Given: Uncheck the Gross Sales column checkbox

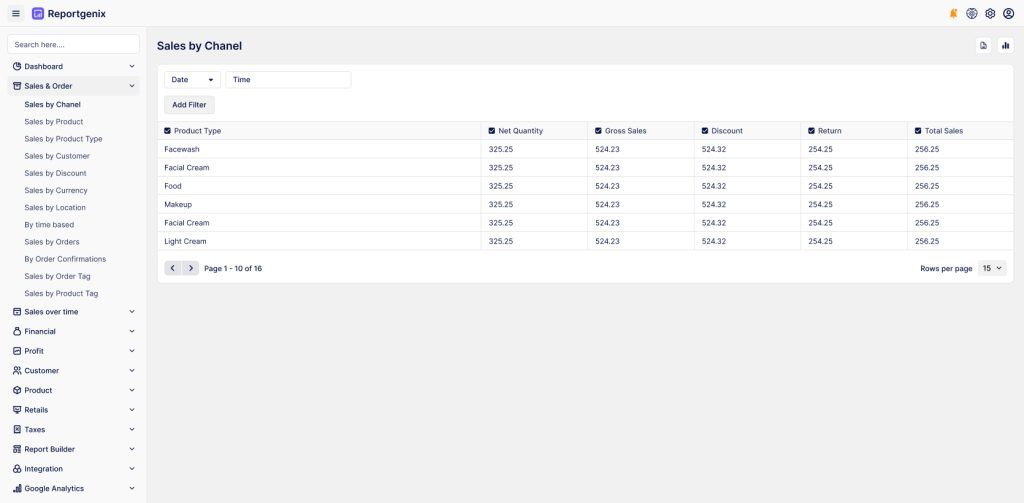Looking at the screenshot, I should tap(598, 131).
